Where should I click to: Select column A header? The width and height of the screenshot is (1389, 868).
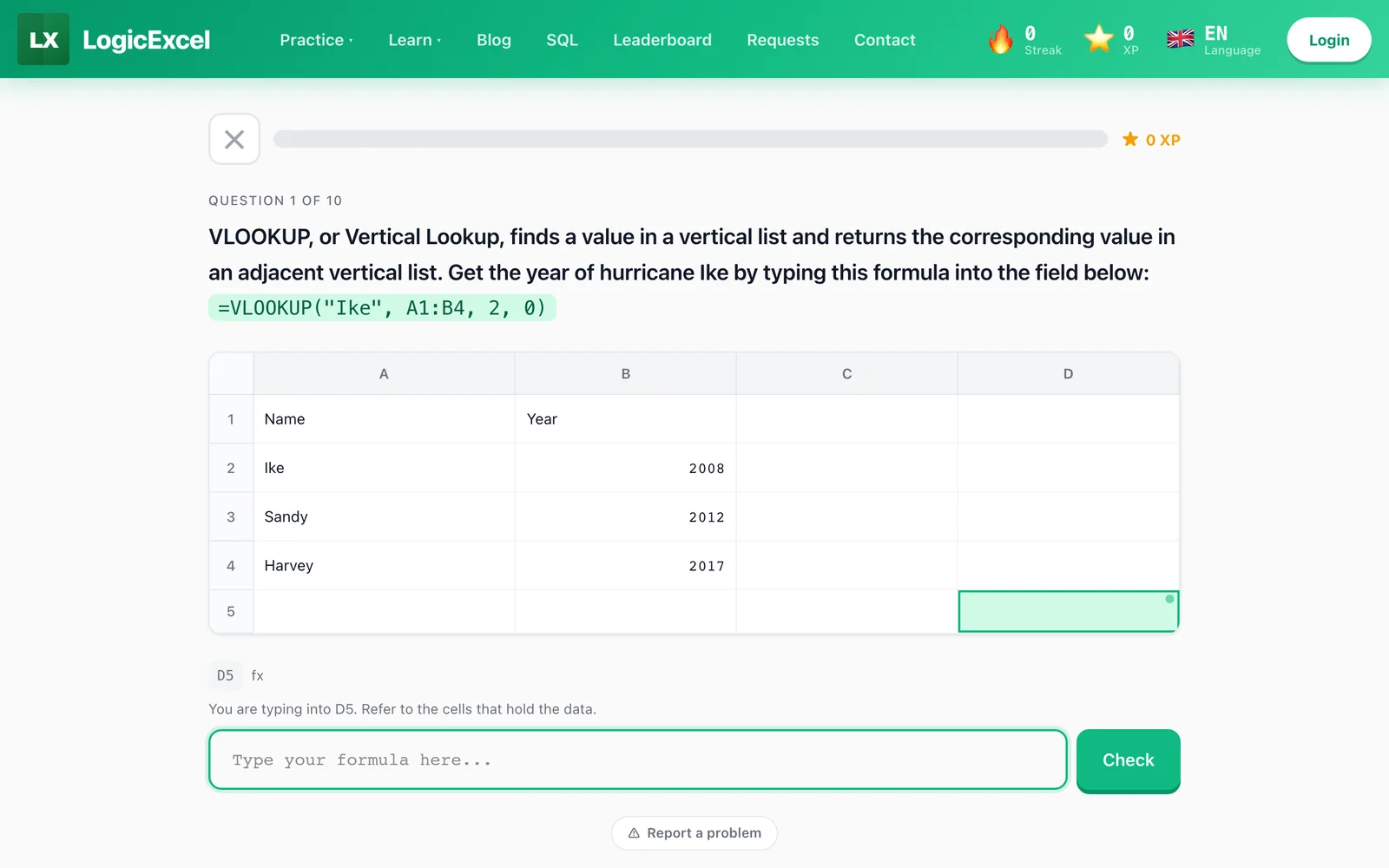(384, 374)
